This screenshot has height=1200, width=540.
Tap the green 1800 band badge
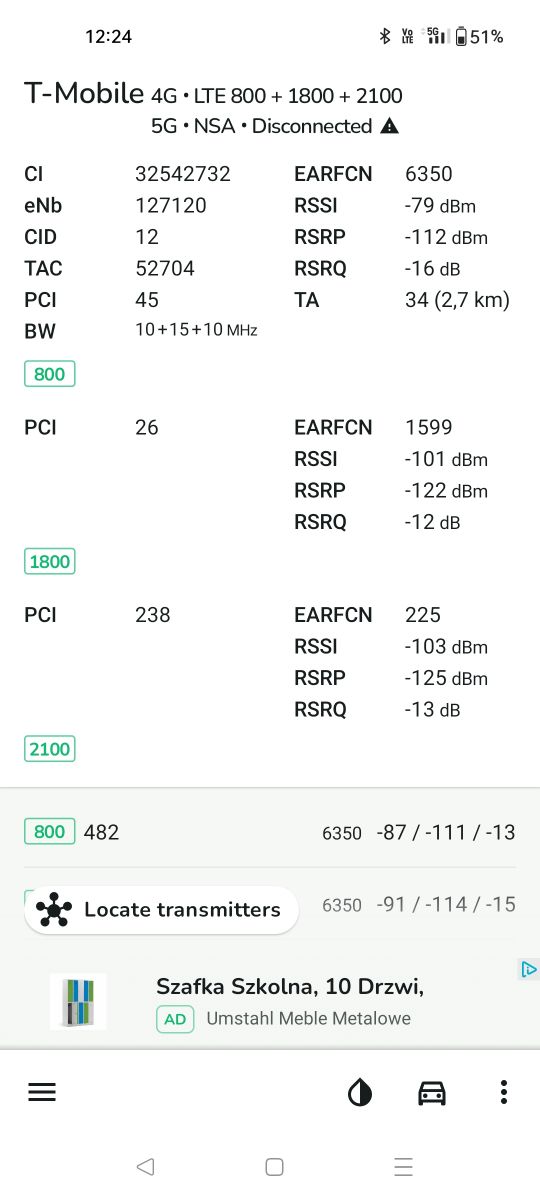[x=49, y=561]
